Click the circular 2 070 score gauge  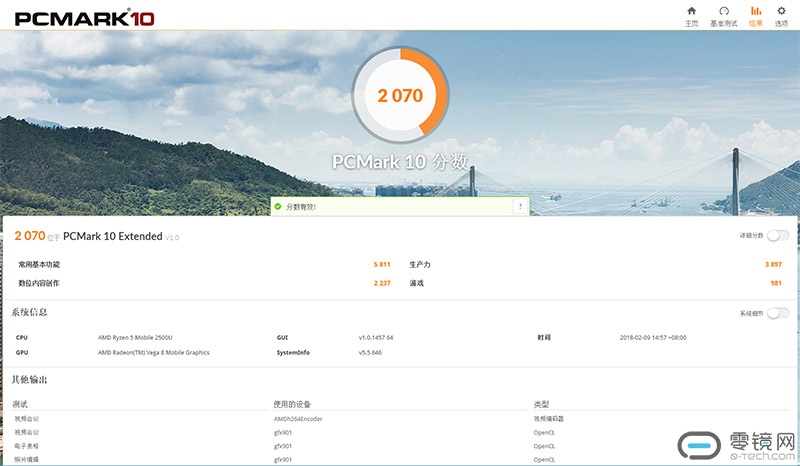point(400,95)
